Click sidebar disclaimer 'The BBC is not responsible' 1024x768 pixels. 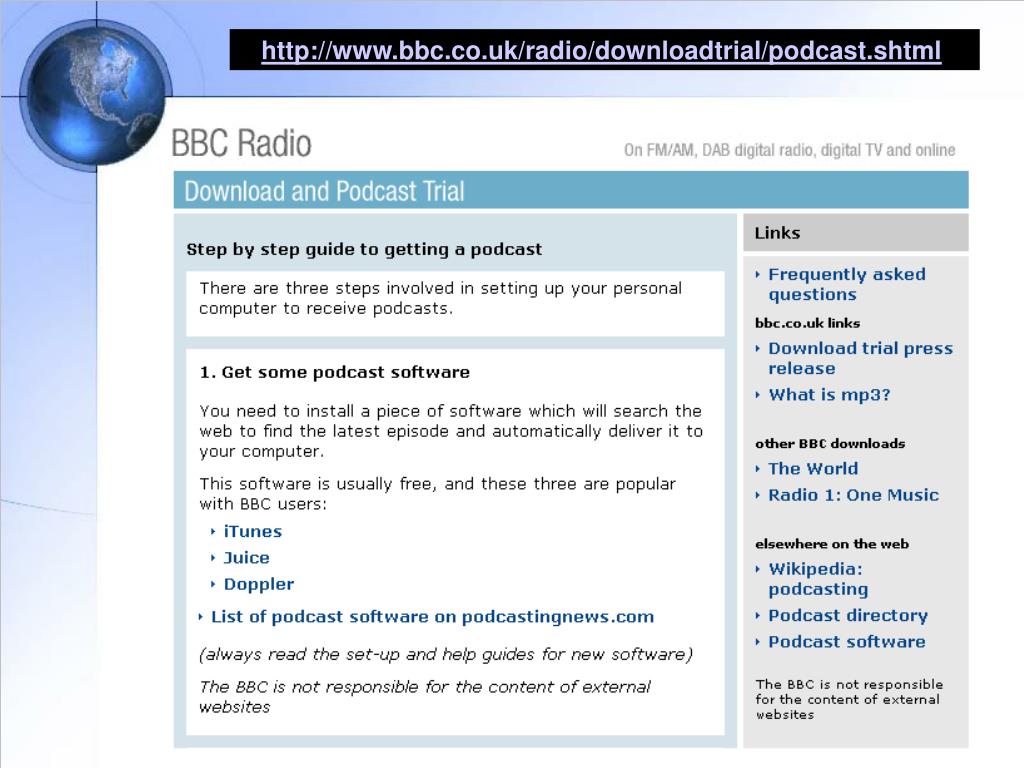[x=849, y=699]
